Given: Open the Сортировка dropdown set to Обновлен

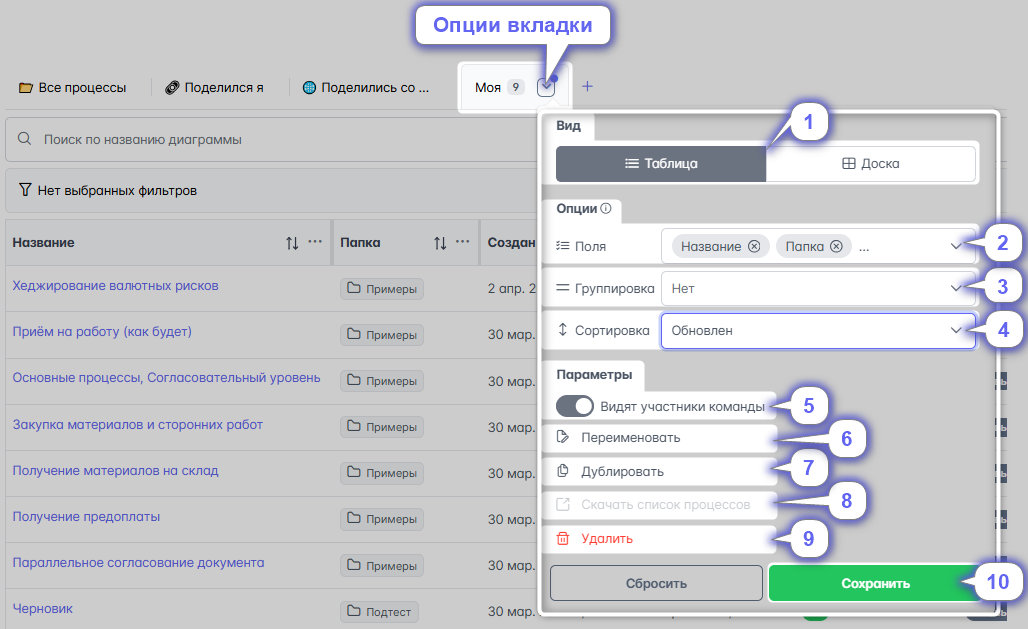Looking at the screenshot, I should click(x=818, y=331).
